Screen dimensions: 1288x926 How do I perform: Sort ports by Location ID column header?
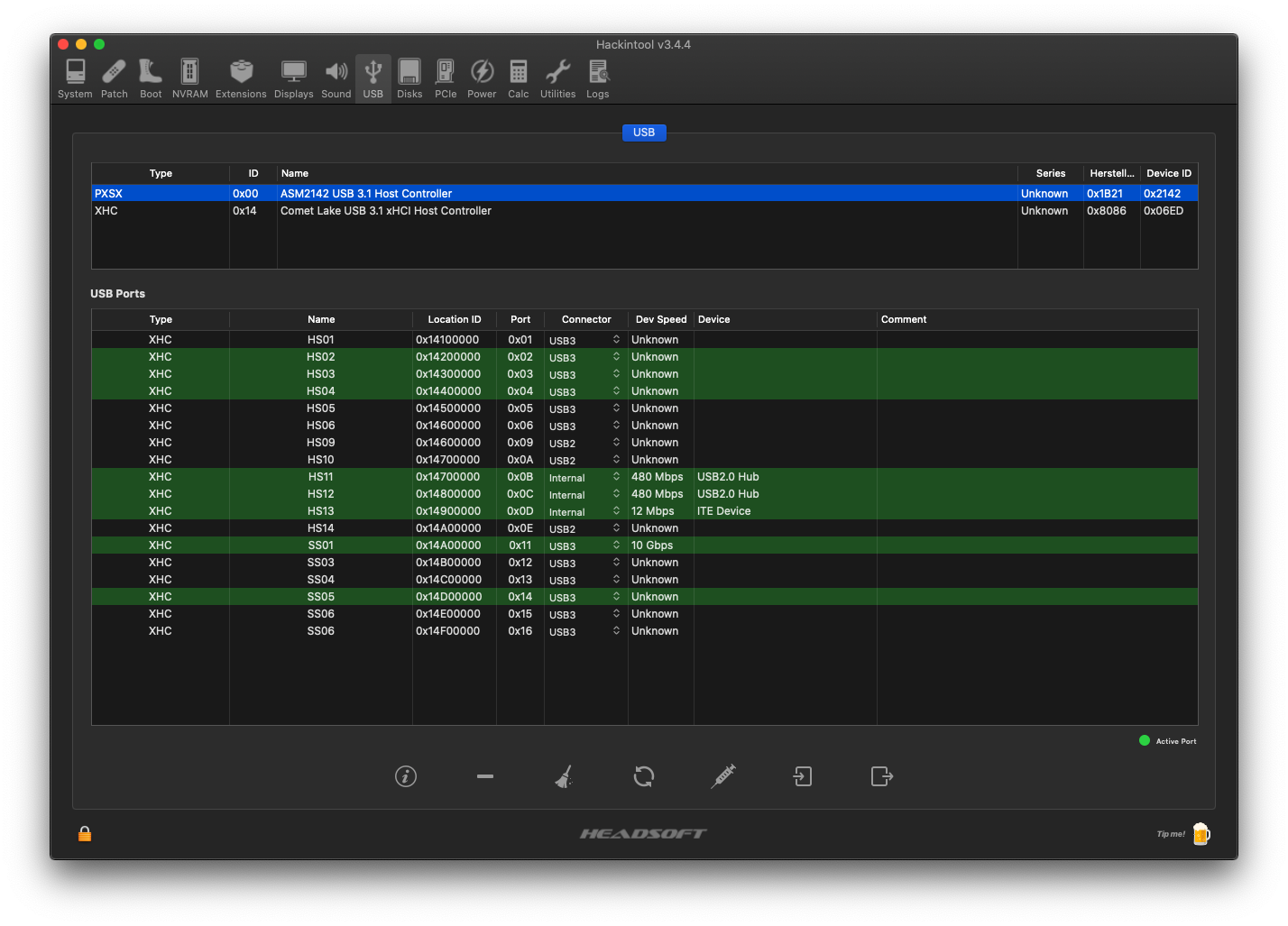(454, 319)
